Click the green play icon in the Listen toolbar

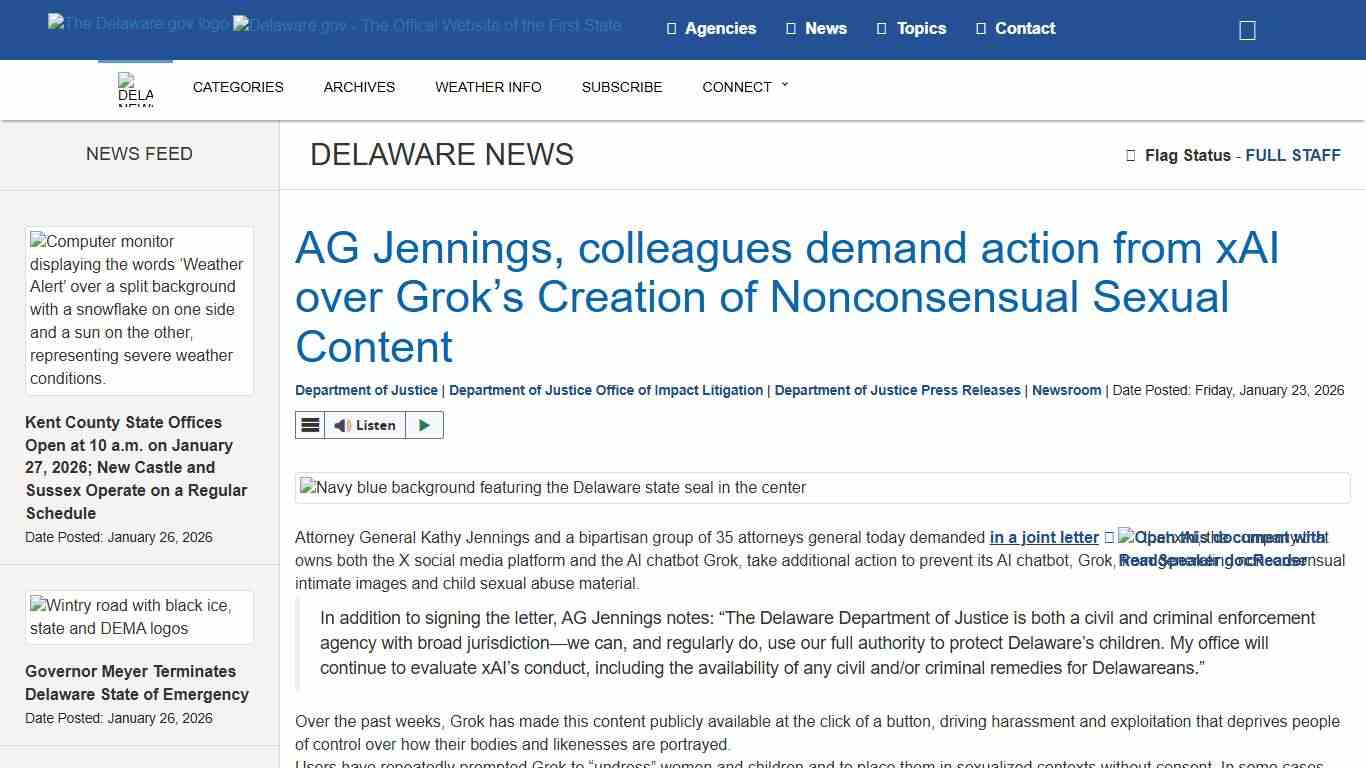[x=424, y=425]
